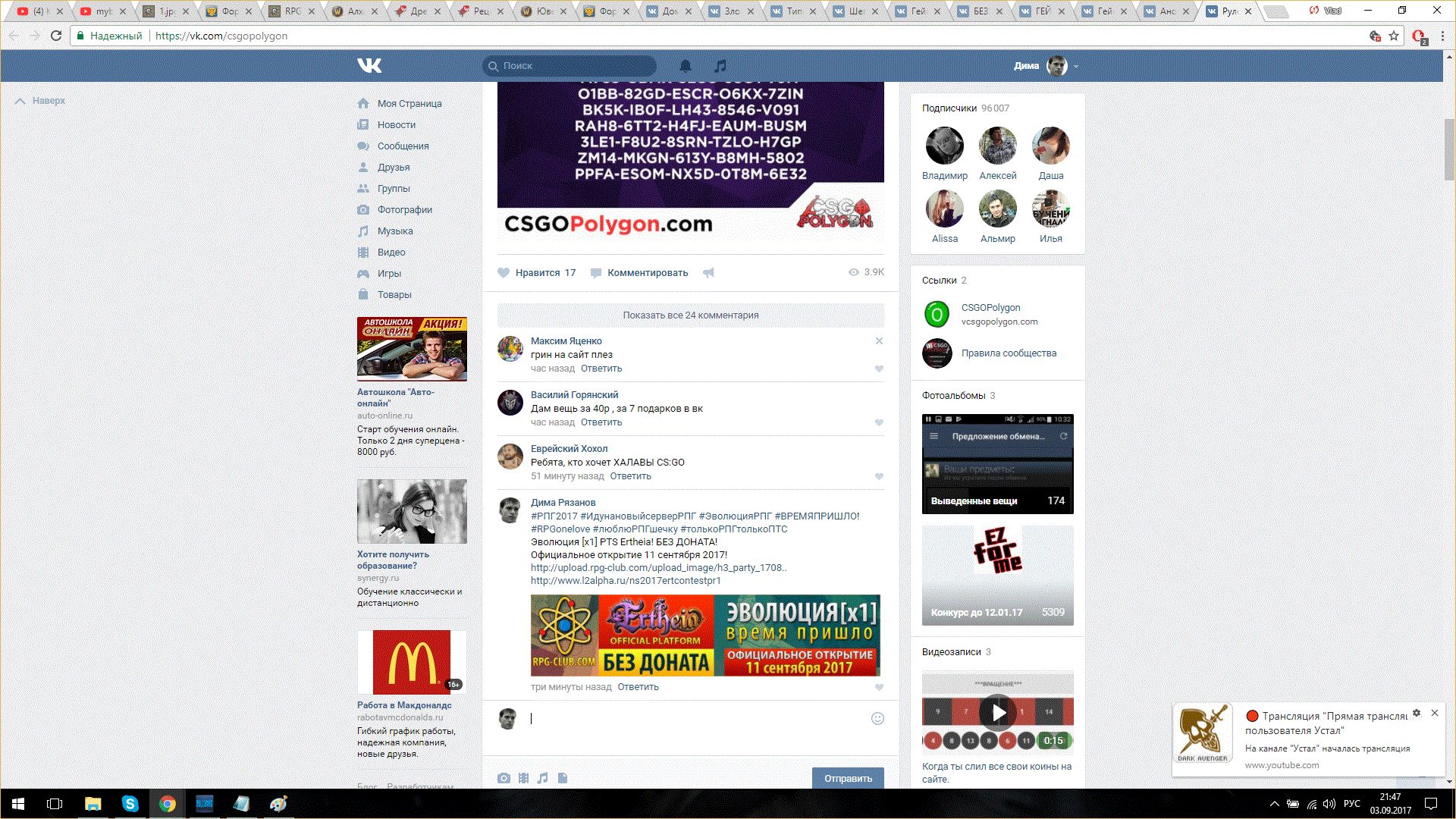Open the volume control in system tray

click(1329, 804)
